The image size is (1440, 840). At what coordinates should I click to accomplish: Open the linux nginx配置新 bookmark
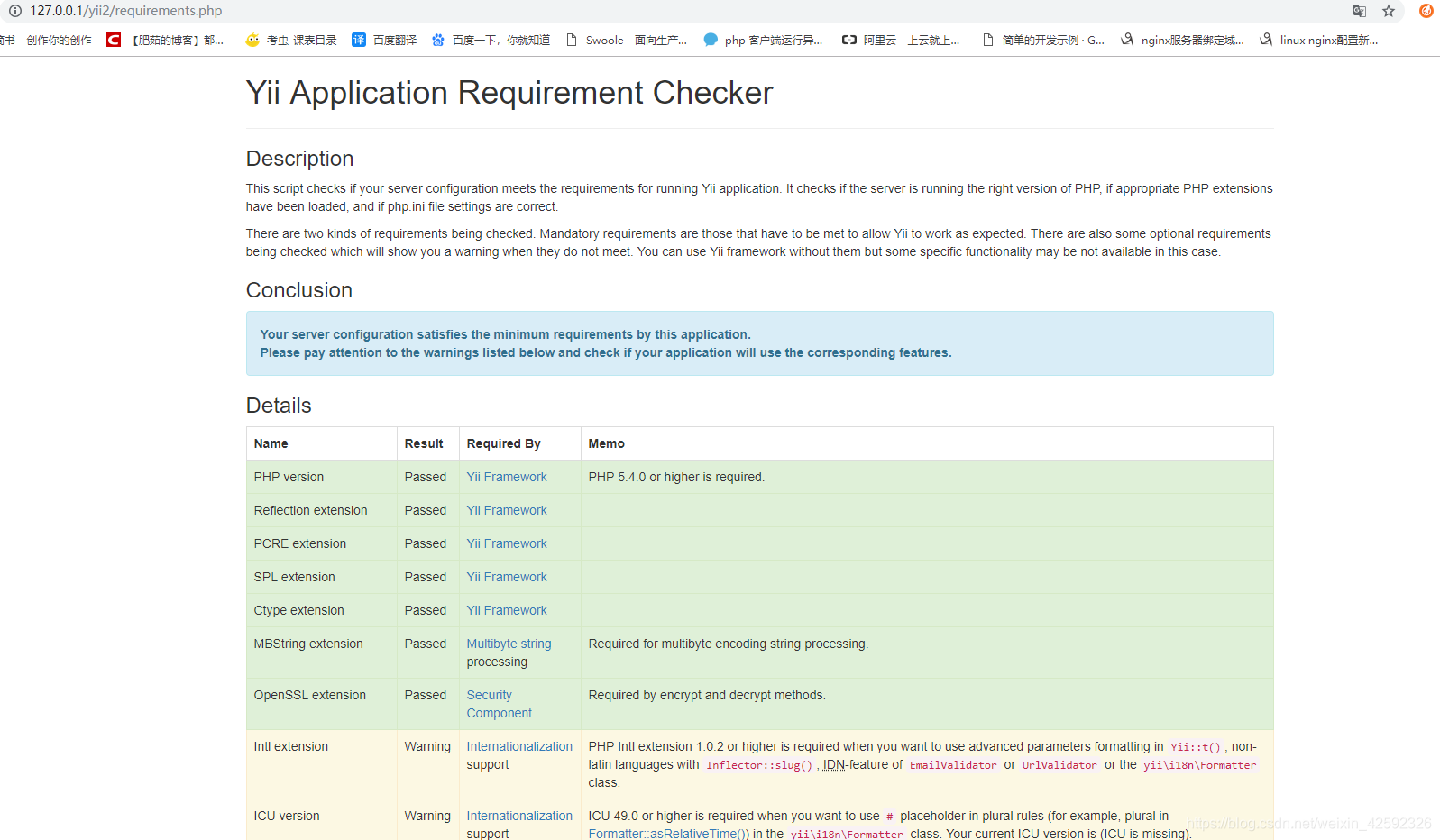(1319, 40)
